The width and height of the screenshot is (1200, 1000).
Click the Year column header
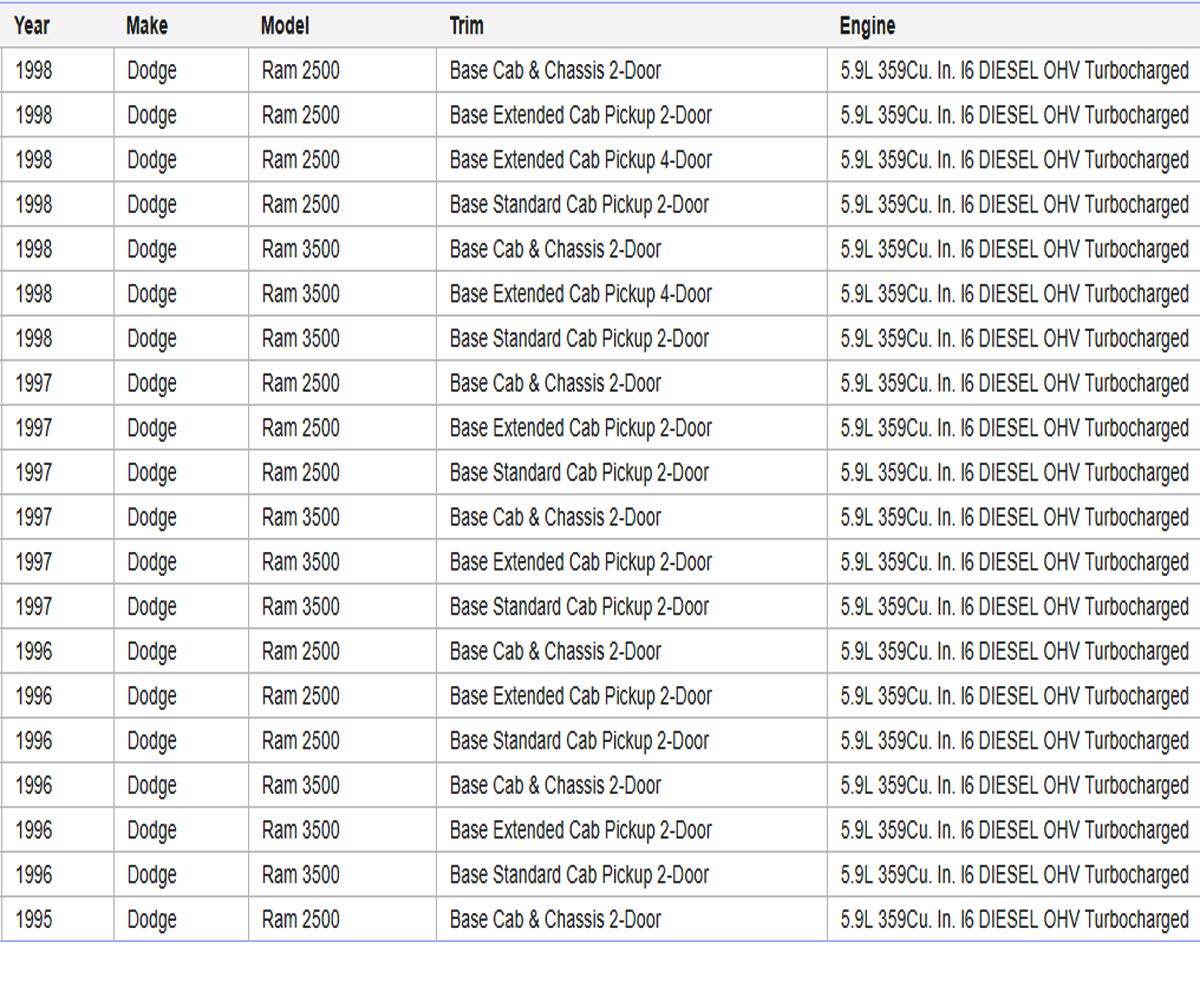(32, 26)
